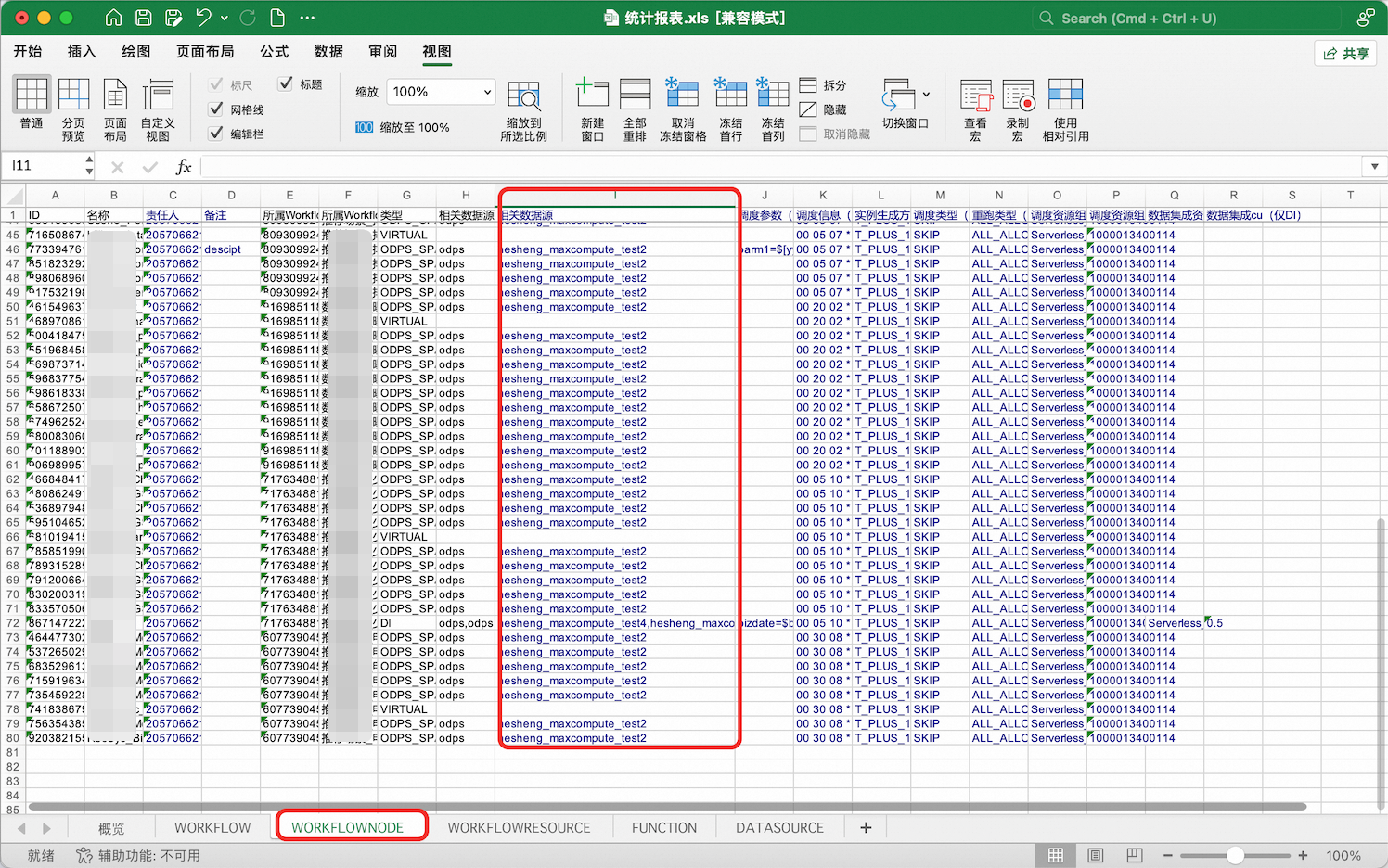1388x868 pixels.
Task: Click Zoom to 100% (缩放至 100%)
Action: [403, 127]
